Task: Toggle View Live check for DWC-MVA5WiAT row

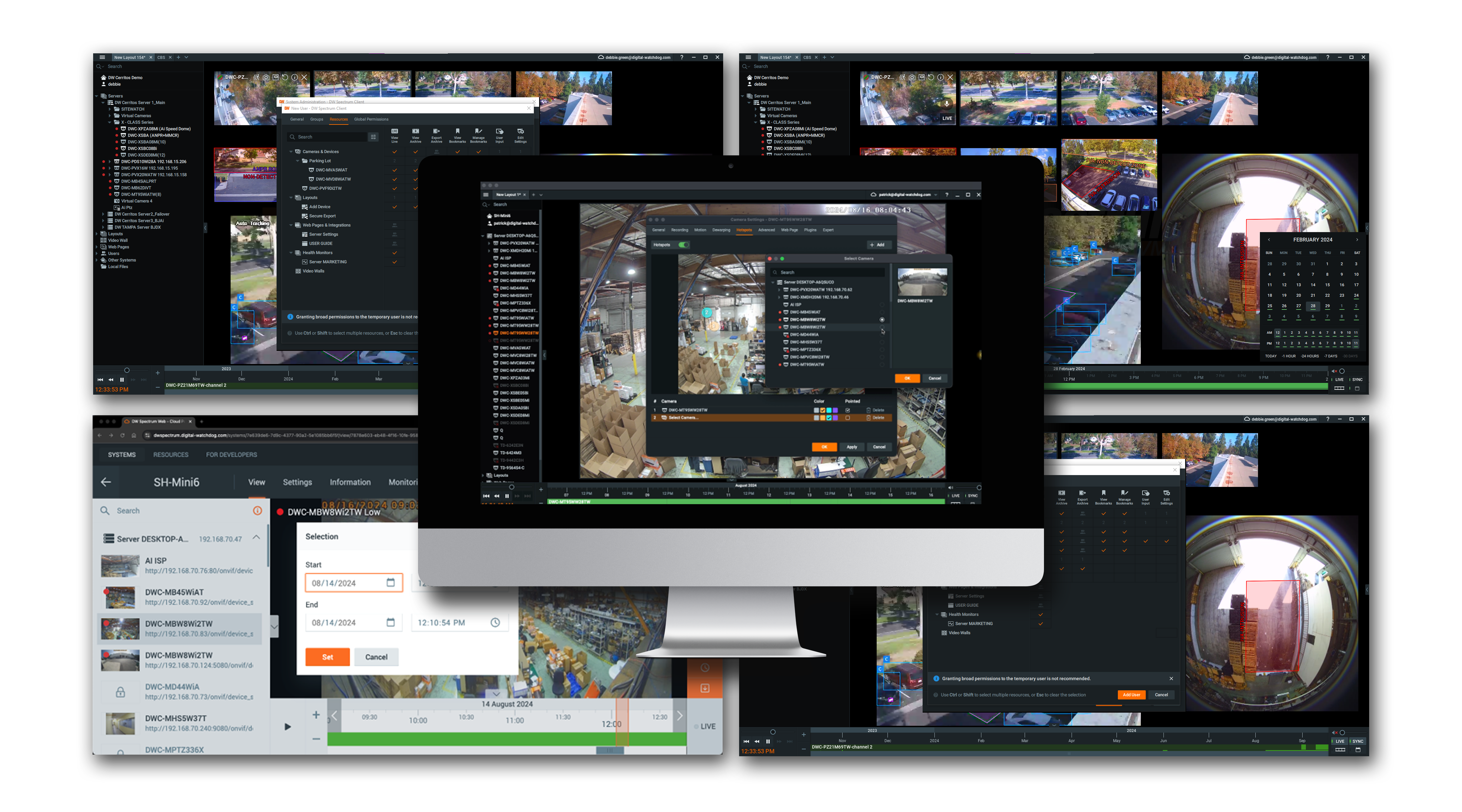Action: (394, 170)
